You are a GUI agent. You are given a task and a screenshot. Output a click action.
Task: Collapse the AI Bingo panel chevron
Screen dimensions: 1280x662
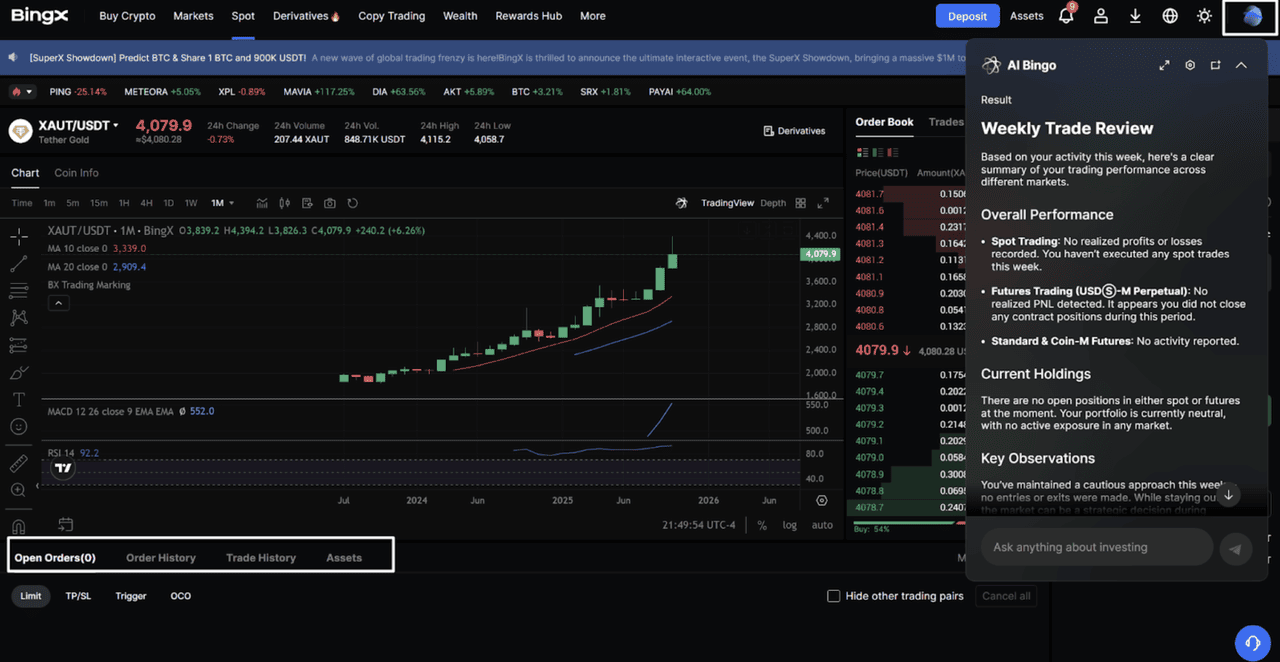(1241, 64)
